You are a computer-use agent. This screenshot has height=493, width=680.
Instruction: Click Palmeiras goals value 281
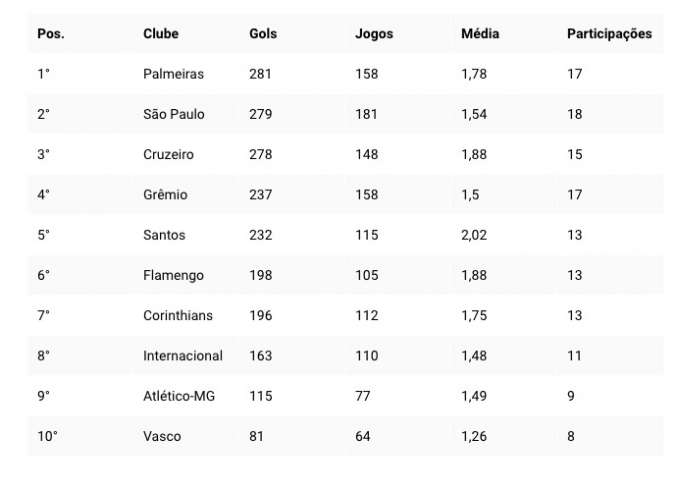[260, 74]
